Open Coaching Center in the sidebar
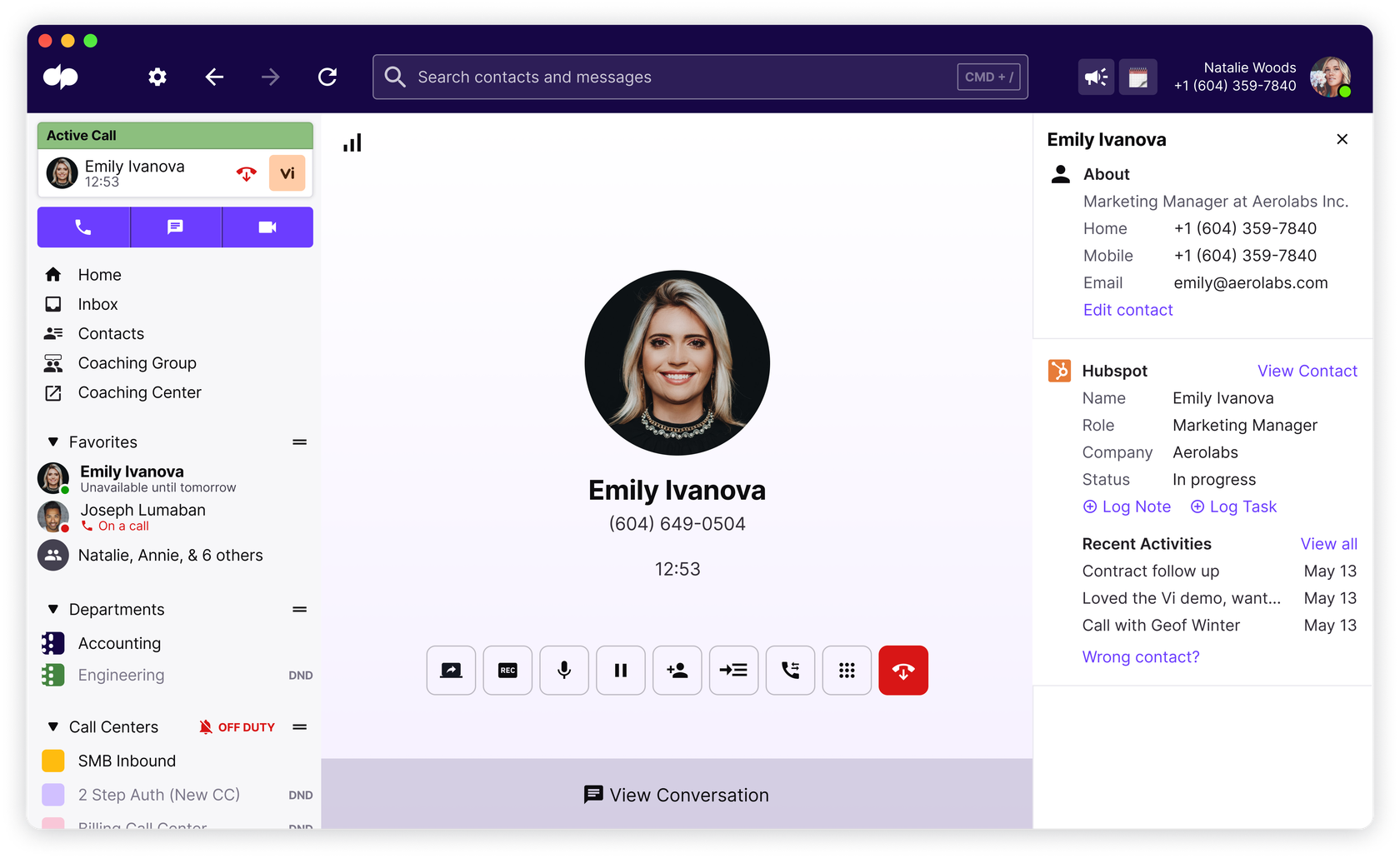This screenshot has width=1400, height=858. point(139,392)
